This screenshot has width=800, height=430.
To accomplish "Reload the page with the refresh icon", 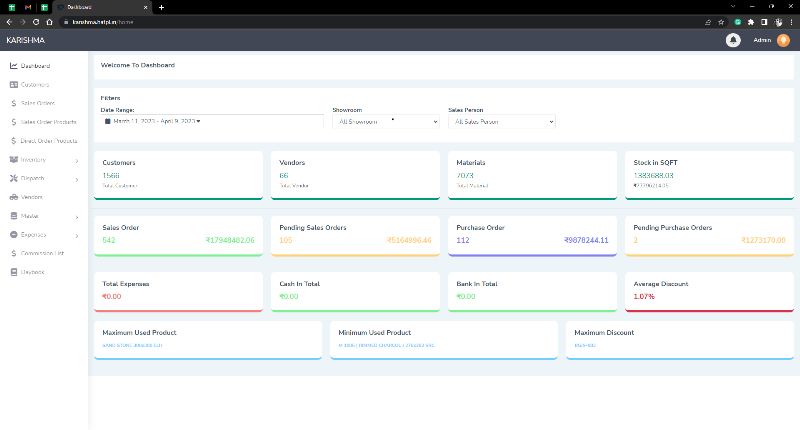I will 36,22.
